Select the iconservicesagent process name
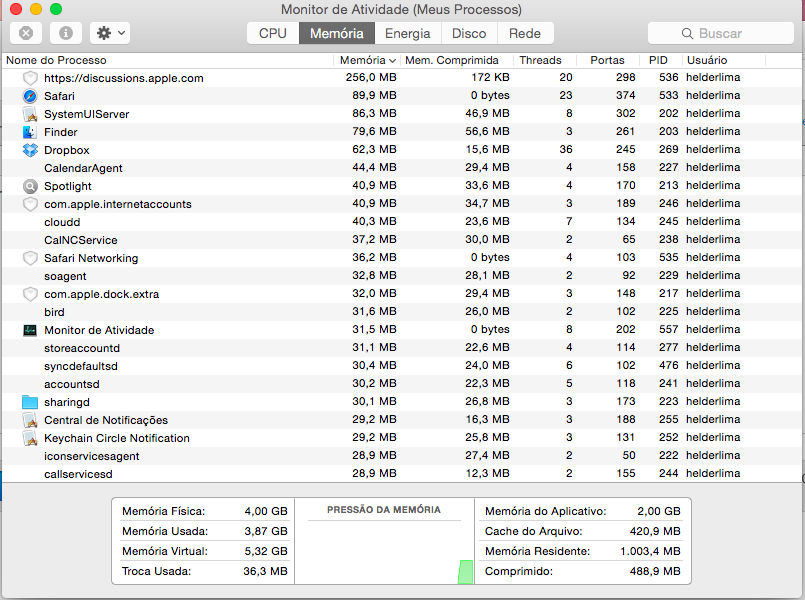 [x=92, y=456]
